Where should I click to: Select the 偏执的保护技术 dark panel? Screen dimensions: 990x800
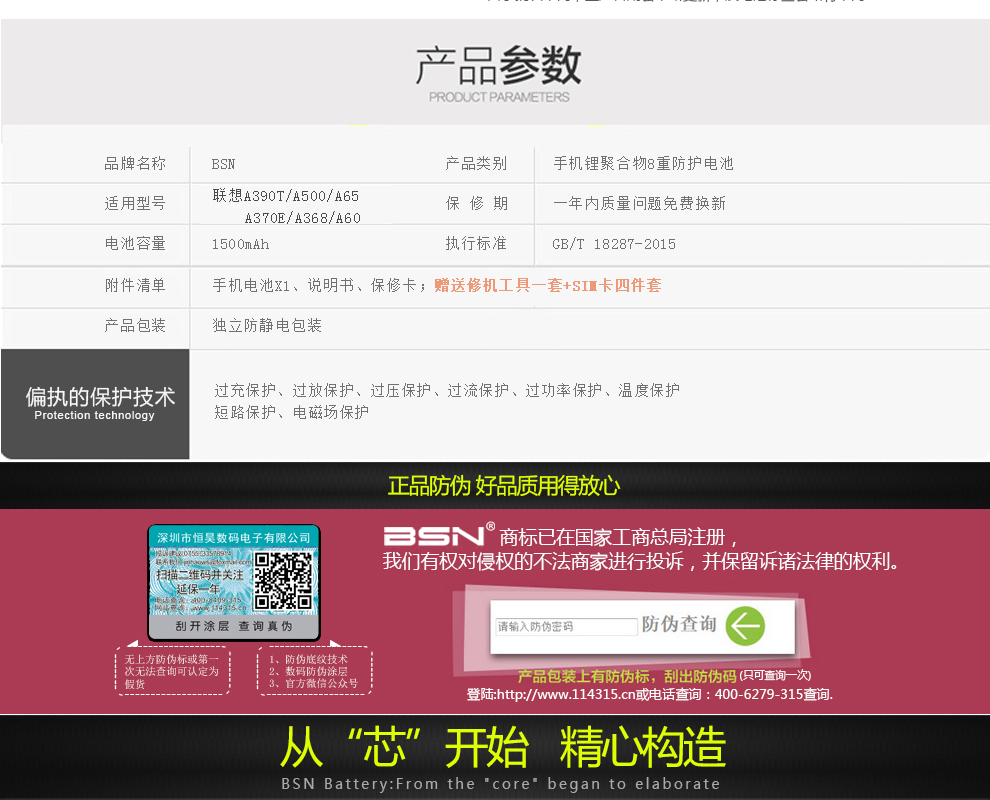tap(95, 404)
